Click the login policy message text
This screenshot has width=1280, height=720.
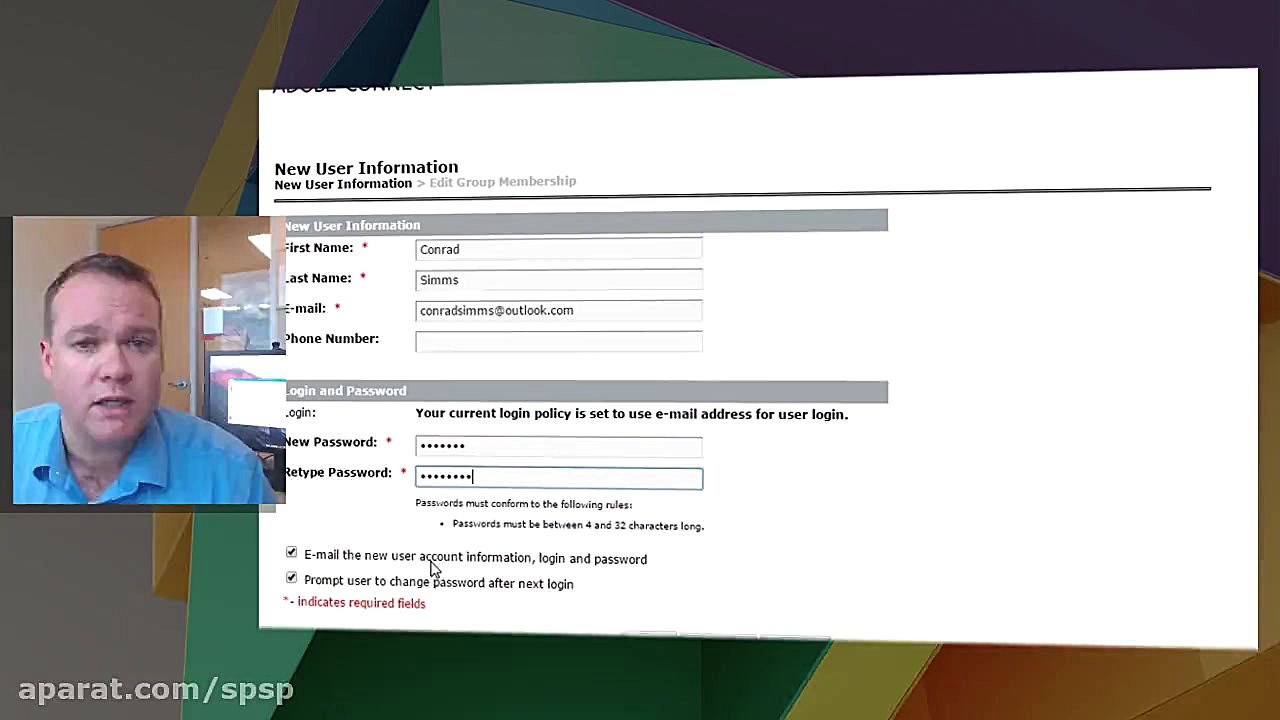point(632,413)
